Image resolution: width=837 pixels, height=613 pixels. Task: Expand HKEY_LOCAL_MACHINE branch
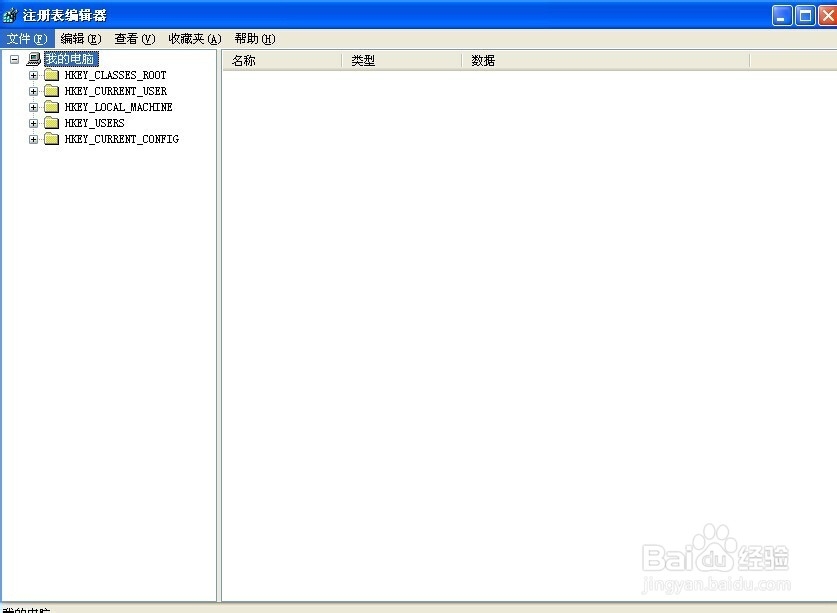click(33, 107)
